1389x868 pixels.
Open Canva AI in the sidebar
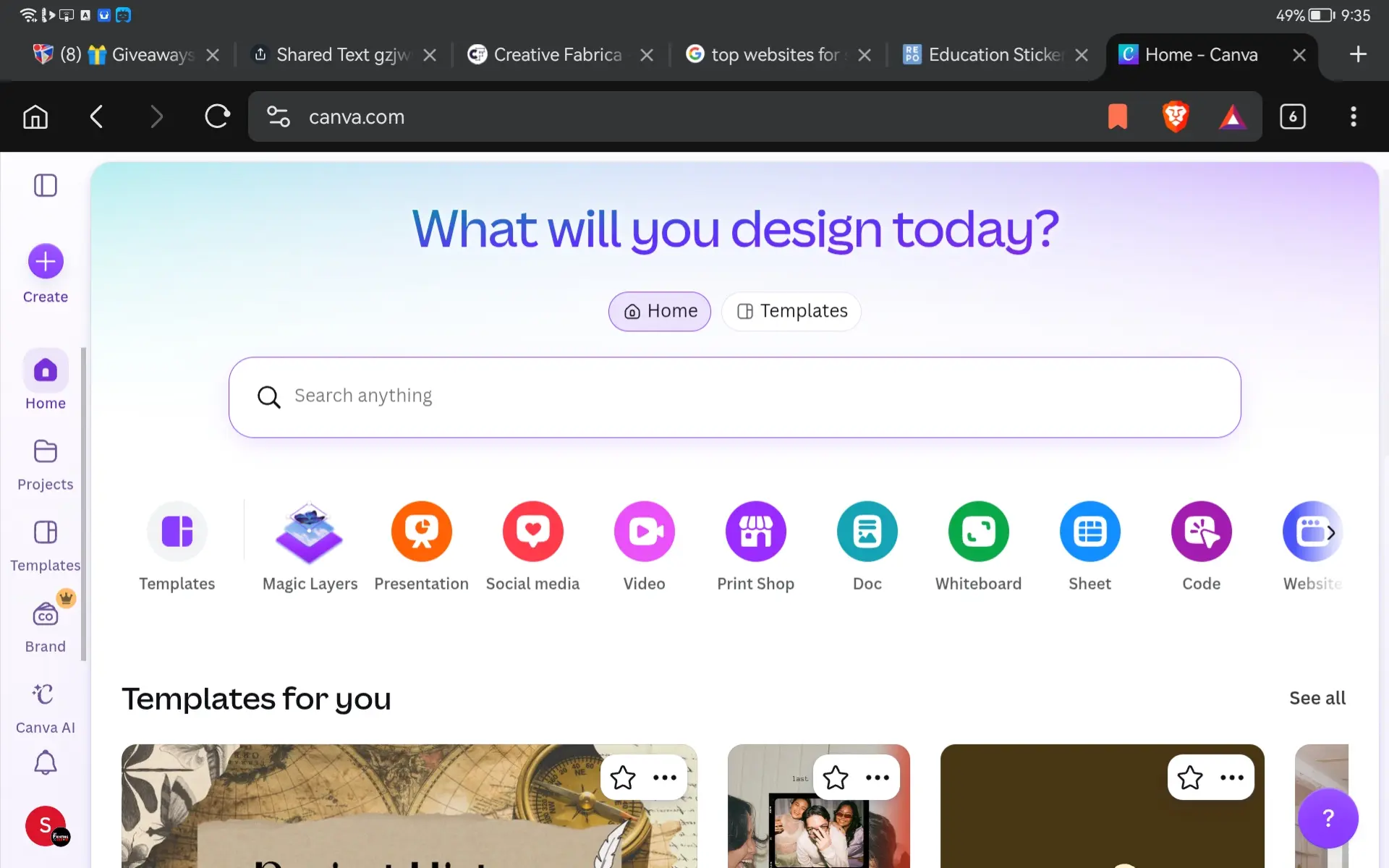point(46,707)
